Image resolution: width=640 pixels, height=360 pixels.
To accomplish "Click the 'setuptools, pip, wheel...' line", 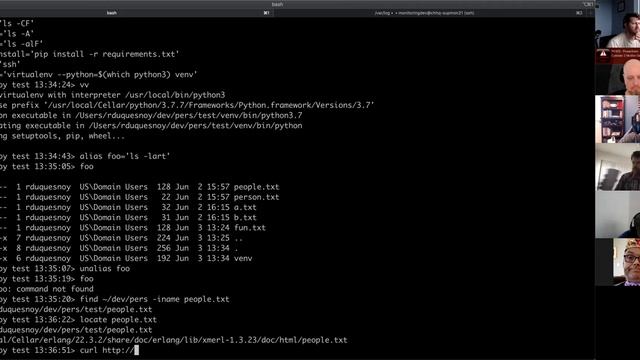I will tap(62, 136).
